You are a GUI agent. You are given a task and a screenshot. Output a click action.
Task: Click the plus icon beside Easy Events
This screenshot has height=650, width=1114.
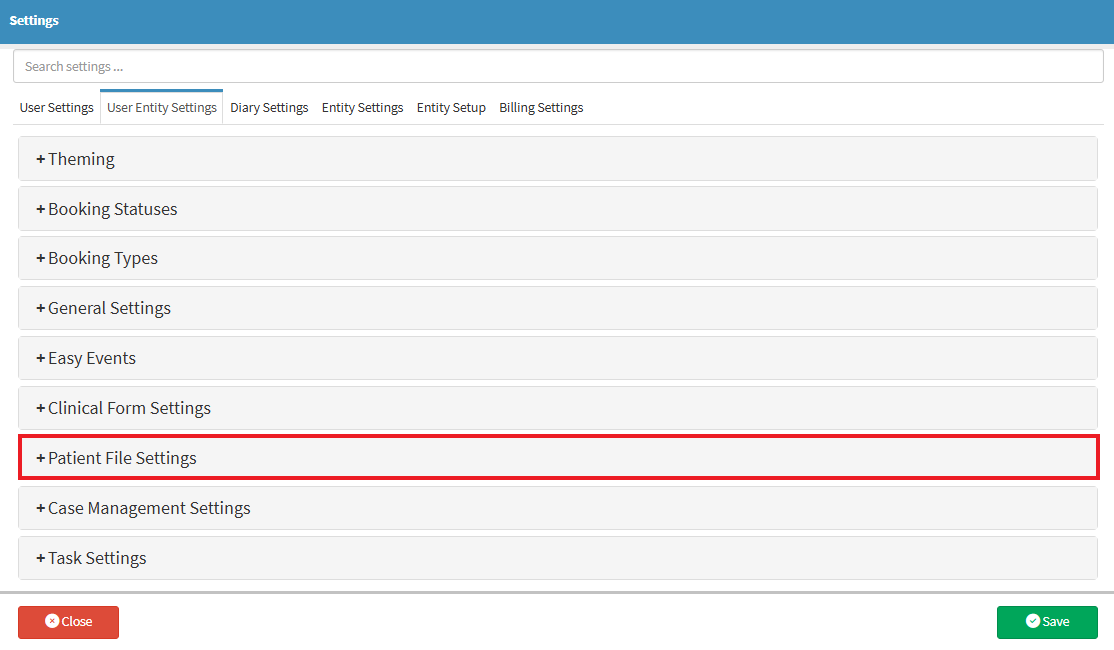point(41,359)
